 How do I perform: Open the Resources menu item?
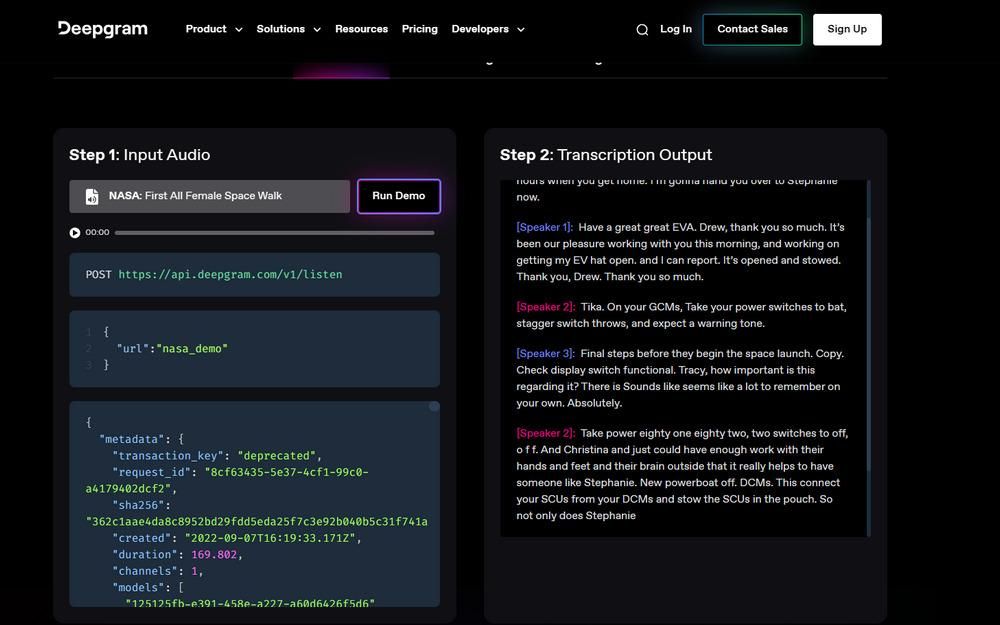point(362,29)
